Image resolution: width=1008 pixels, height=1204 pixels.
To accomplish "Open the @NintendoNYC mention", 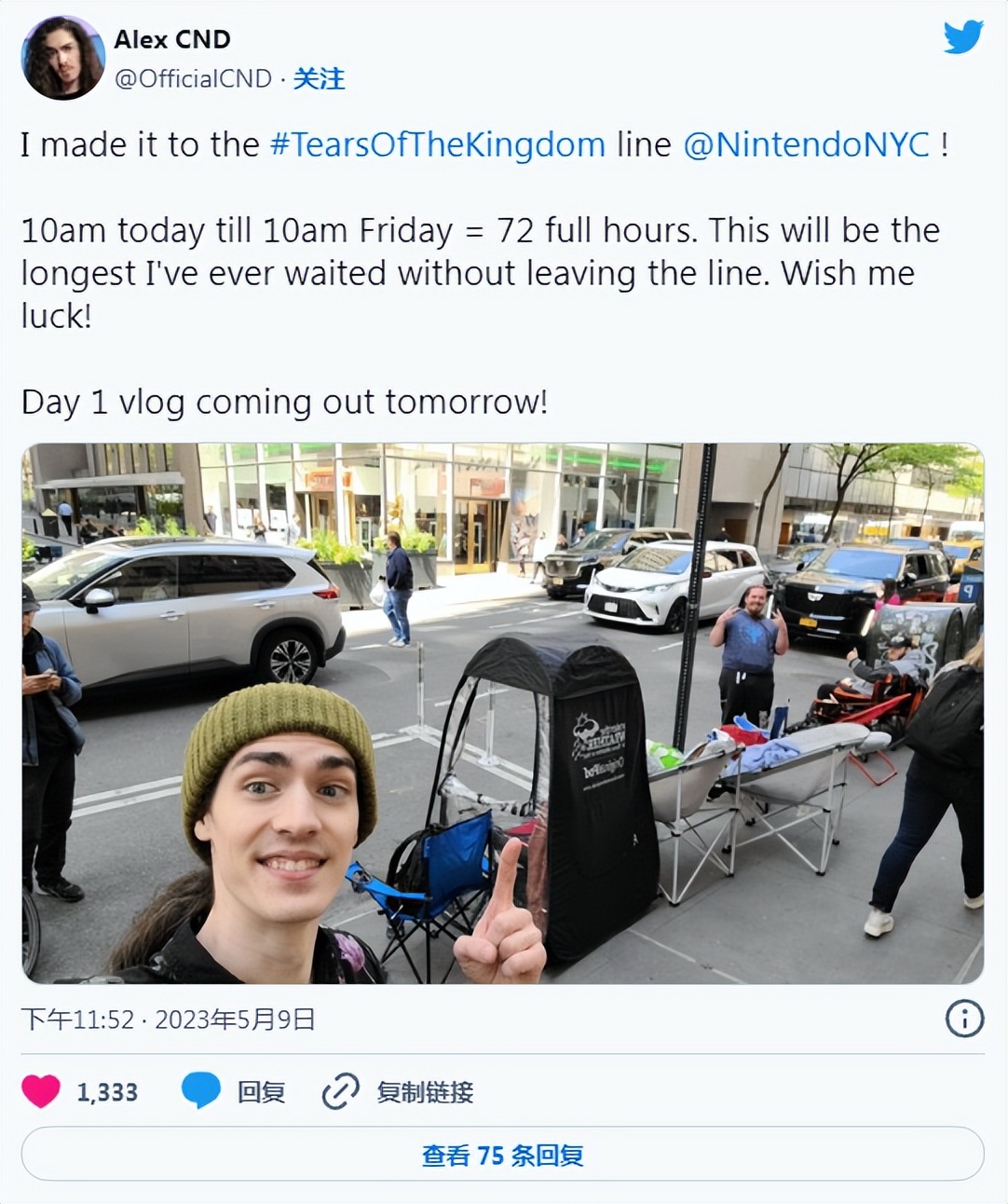I will (806, 145).
